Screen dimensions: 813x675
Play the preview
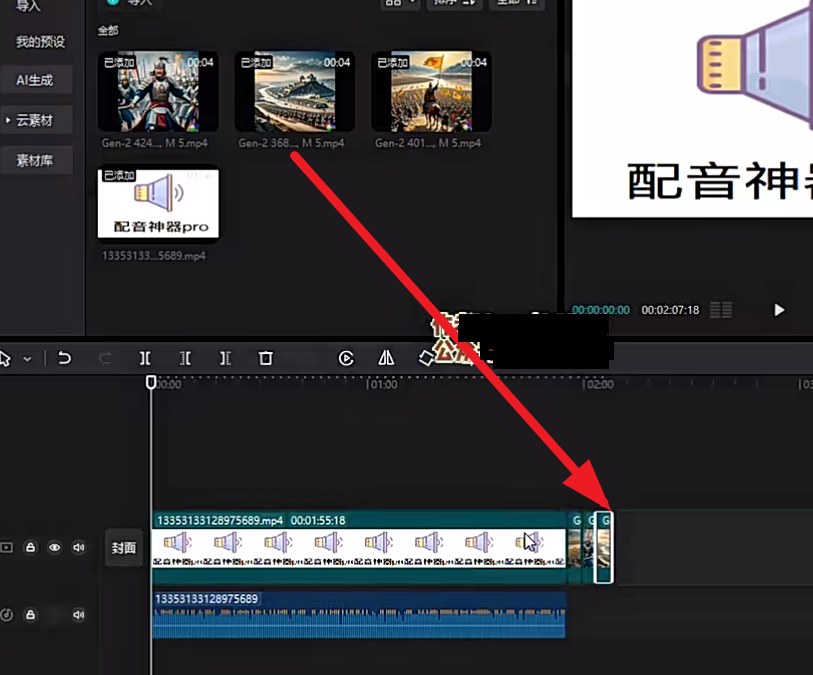pos(779,310)
